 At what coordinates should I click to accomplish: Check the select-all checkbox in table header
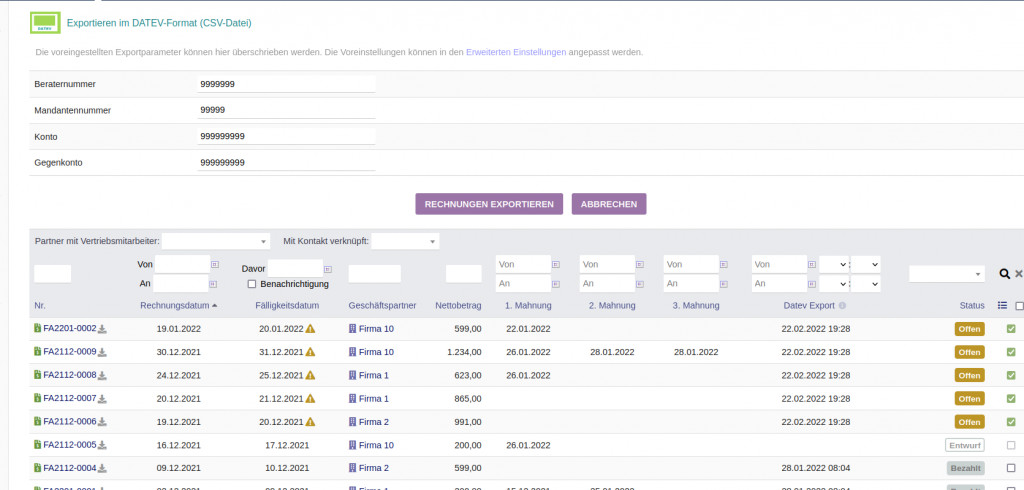(1019, 306)
